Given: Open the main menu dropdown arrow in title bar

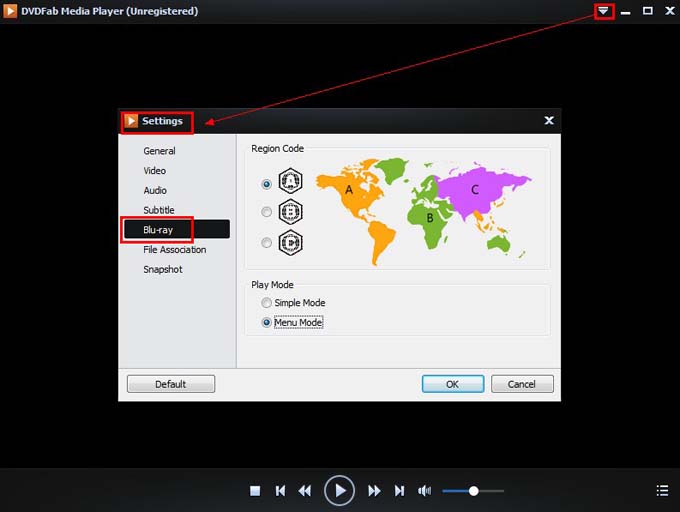Looking at the screenshot, I should click(x=603, y=11).
